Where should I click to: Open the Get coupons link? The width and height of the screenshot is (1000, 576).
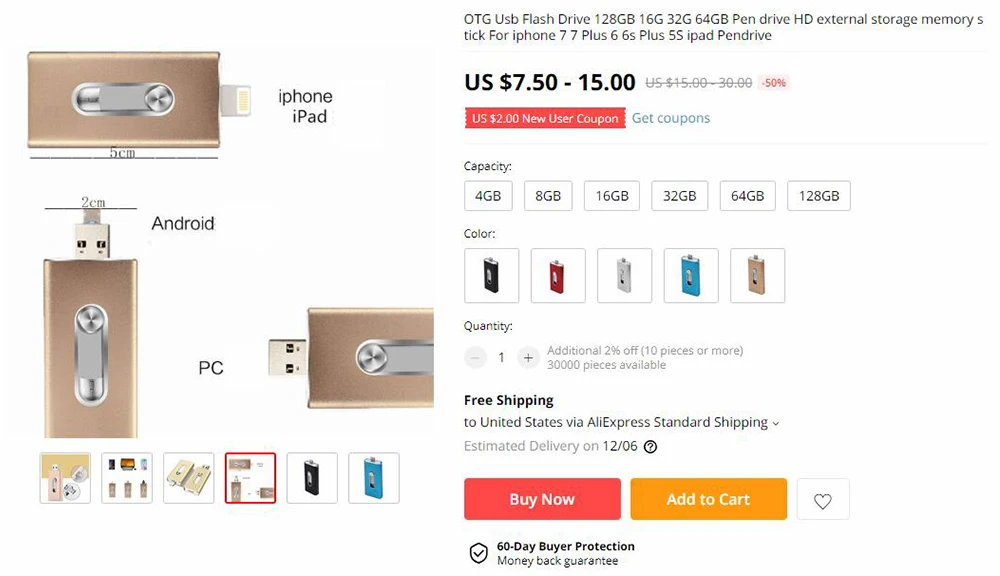pos(671,118)
